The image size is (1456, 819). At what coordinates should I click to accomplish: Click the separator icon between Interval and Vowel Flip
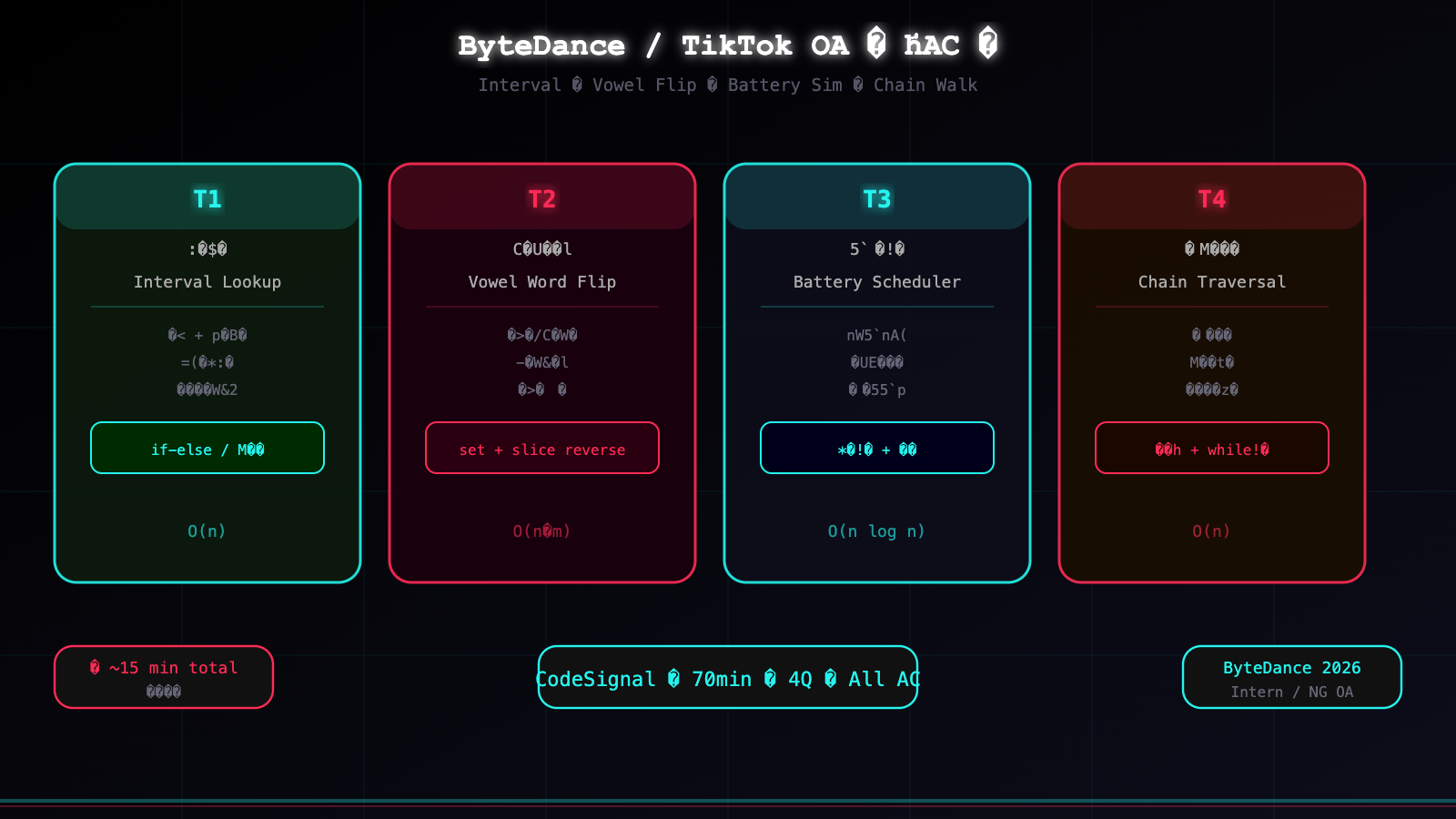[576, 85]
